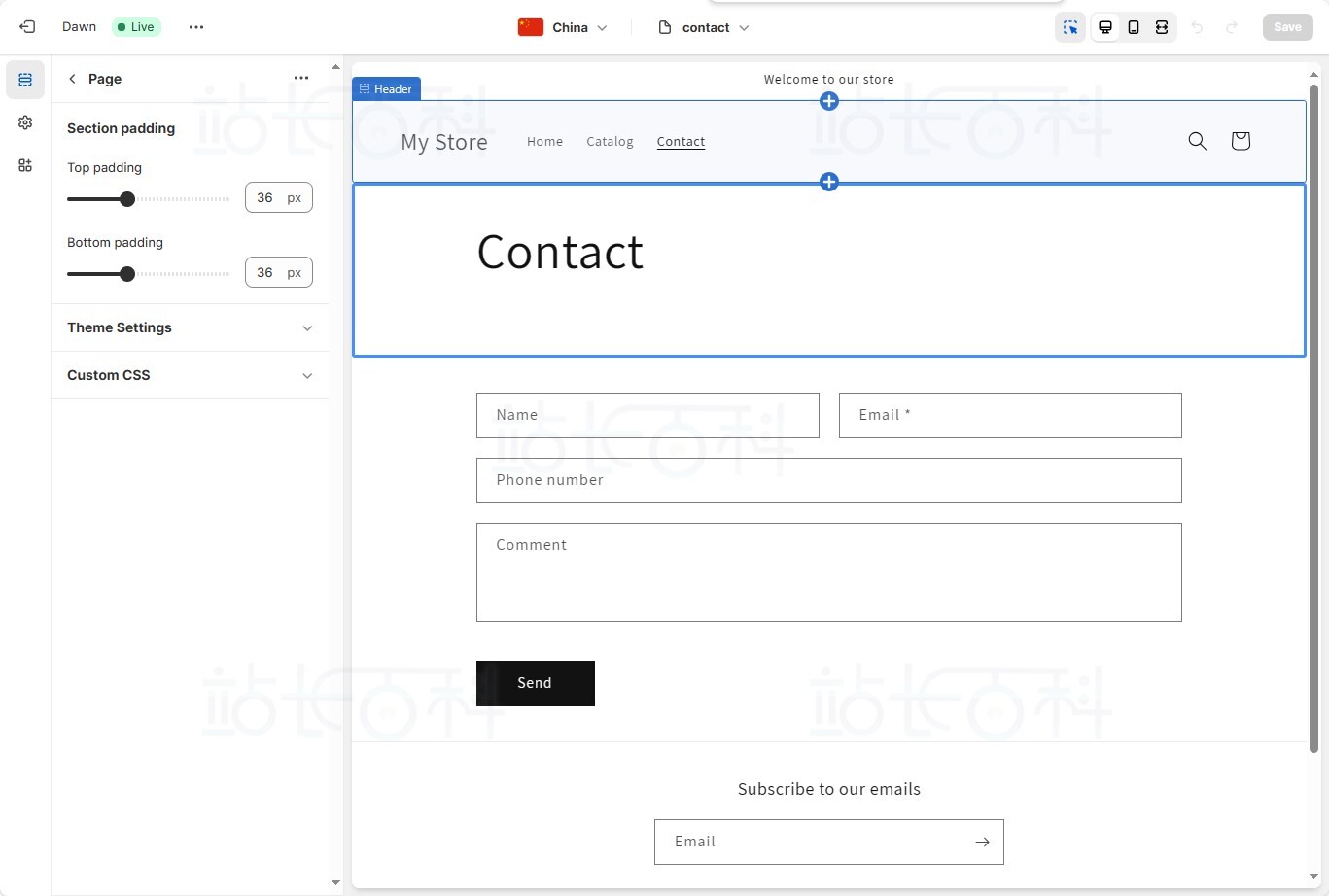Click the exit editor icon at top left
The width and height of the screenshot is (1329, 896).
pos(26,26)
